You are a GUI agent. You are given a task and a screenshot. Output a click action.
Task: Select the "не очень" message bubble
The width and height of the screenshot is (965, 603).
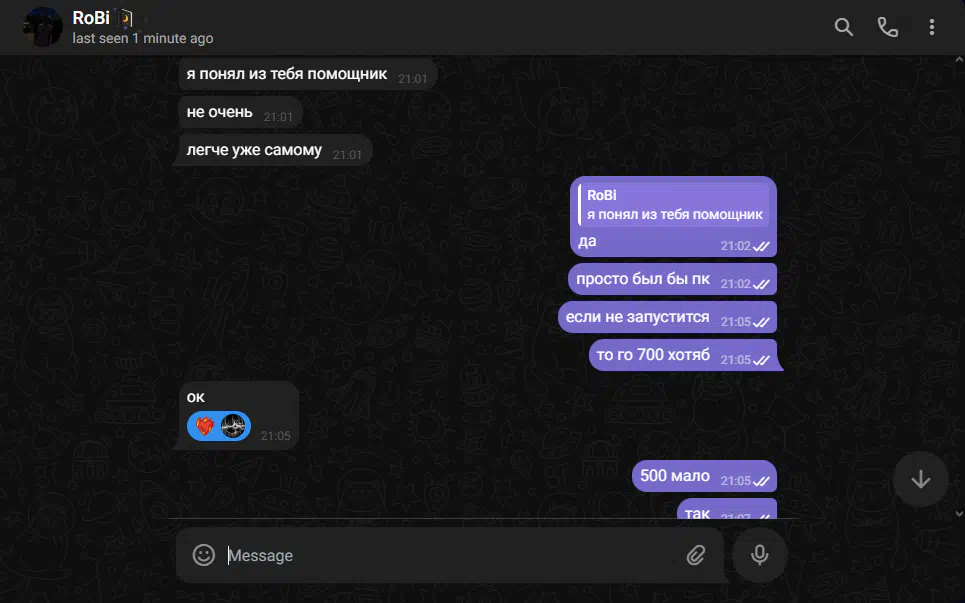click(240, 113)
